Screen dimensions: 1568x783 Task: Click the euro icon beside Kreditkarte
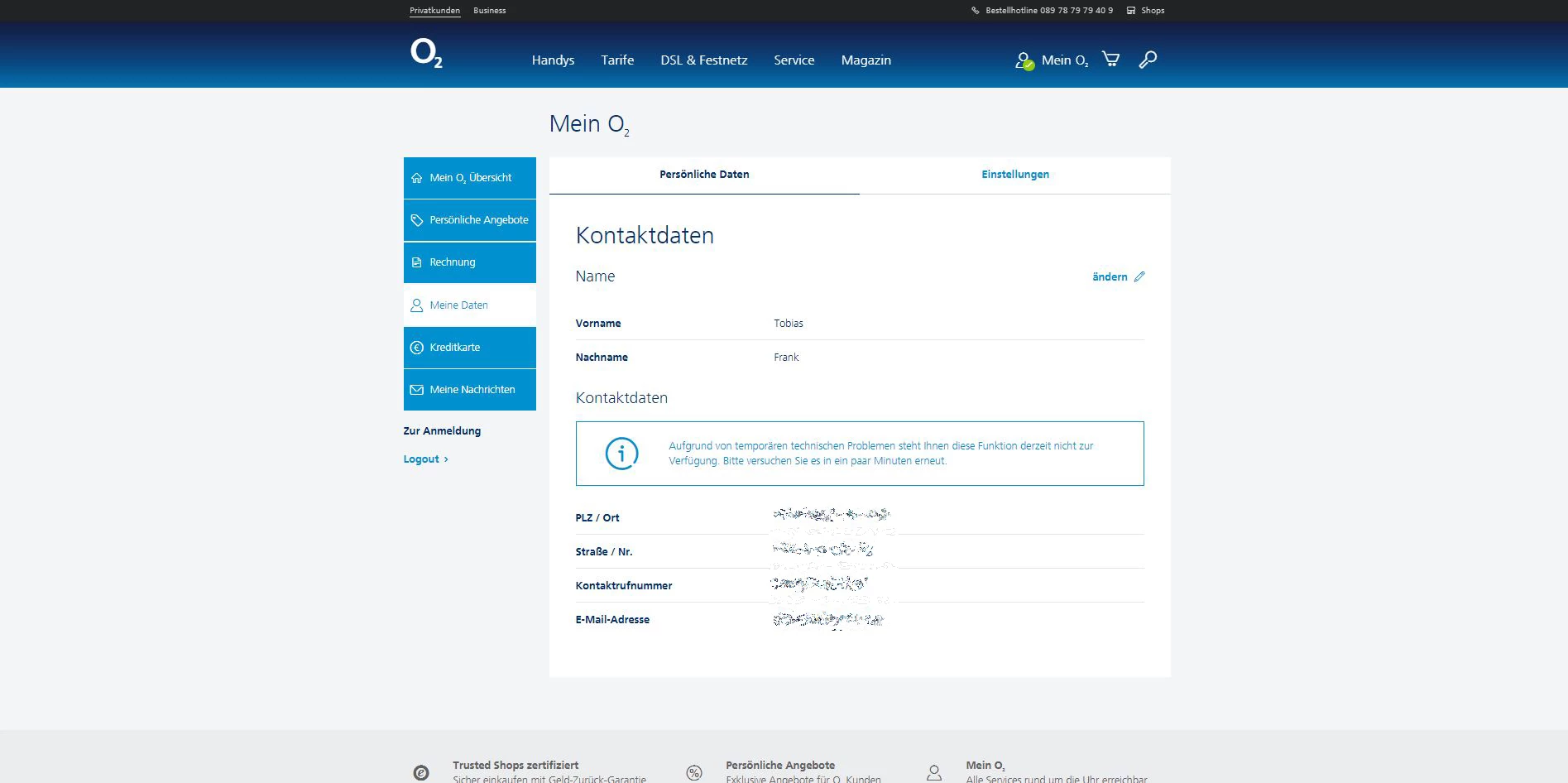pyautogui.click(x=417, y=348)
